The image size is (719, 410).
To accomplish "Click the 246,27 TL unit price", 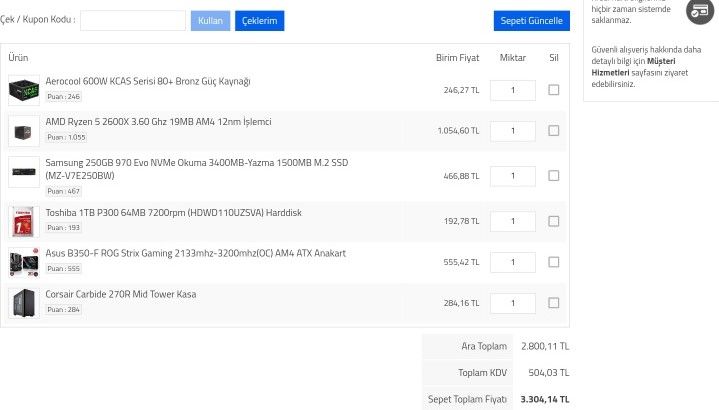I will pos(461,90).
